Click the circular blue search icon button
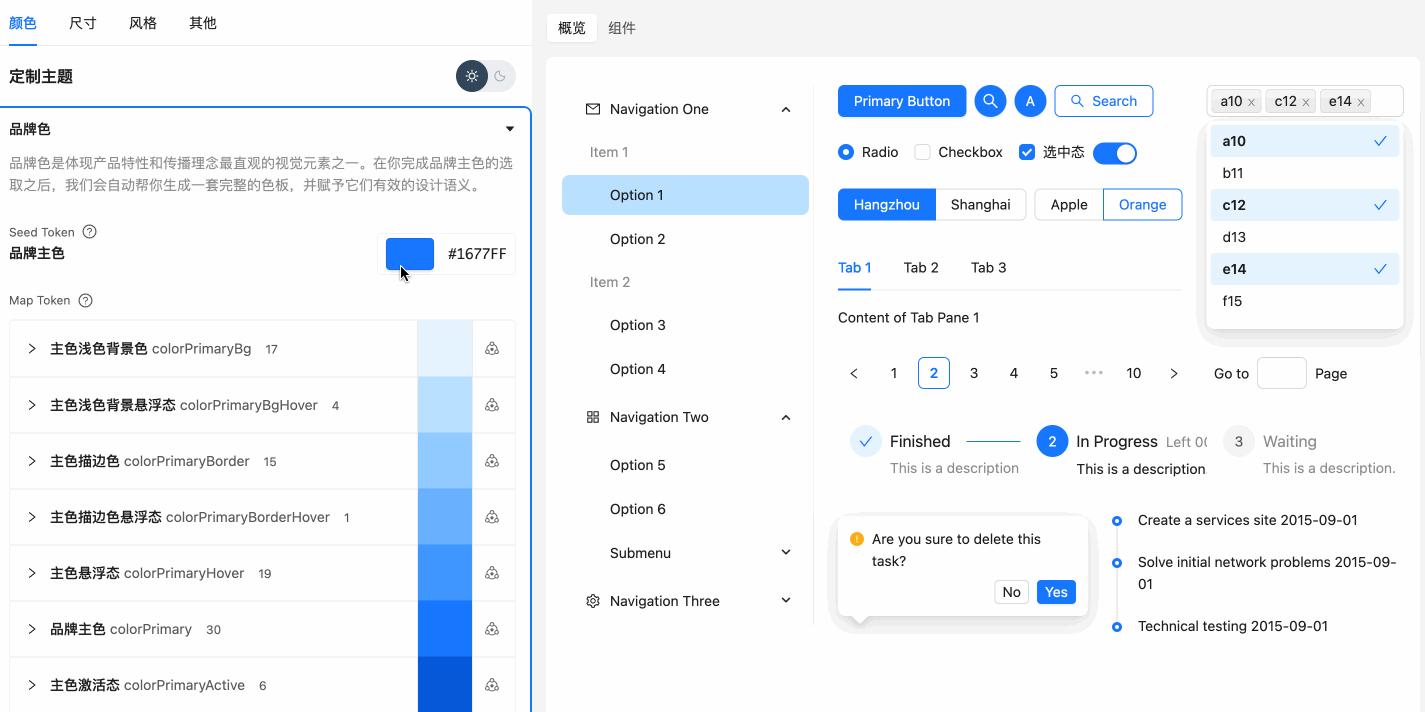 click(x=990, y=100)
